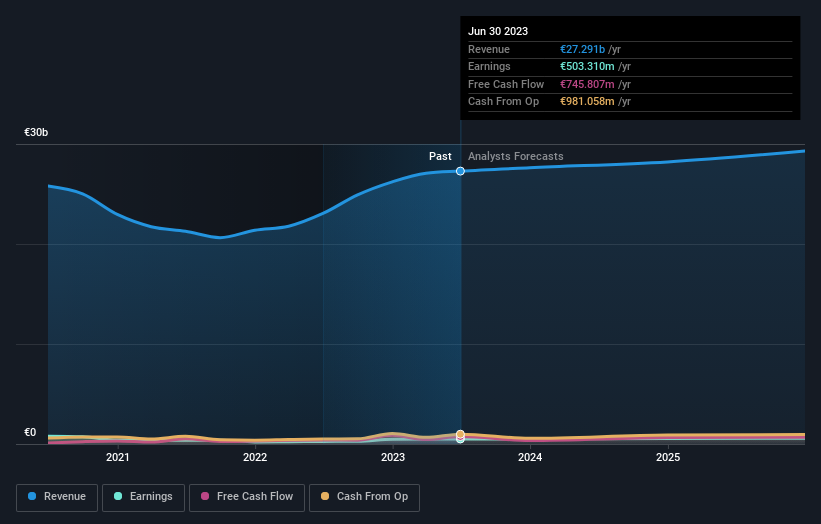Click the 2023 x-axis label

(x=393, y=458)
